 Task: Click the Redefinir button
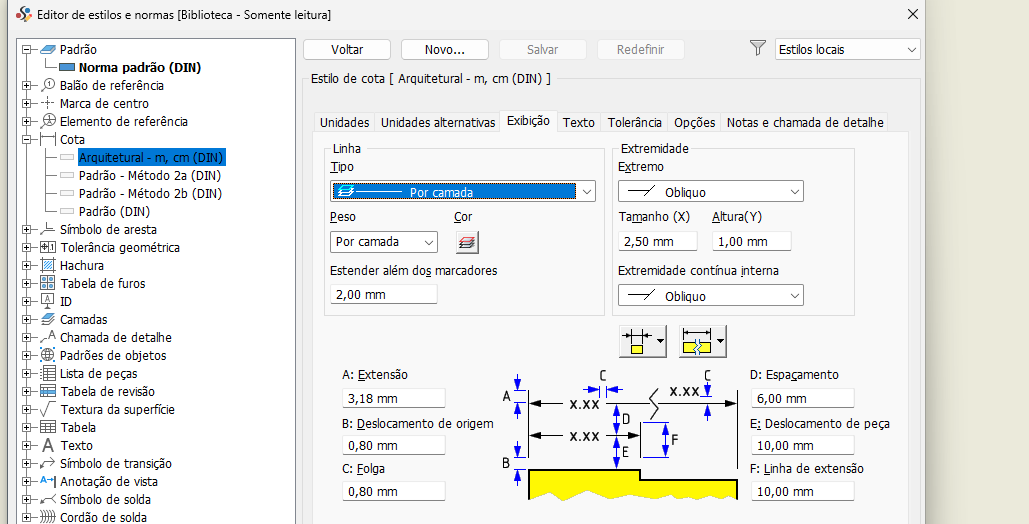[640, 49]
